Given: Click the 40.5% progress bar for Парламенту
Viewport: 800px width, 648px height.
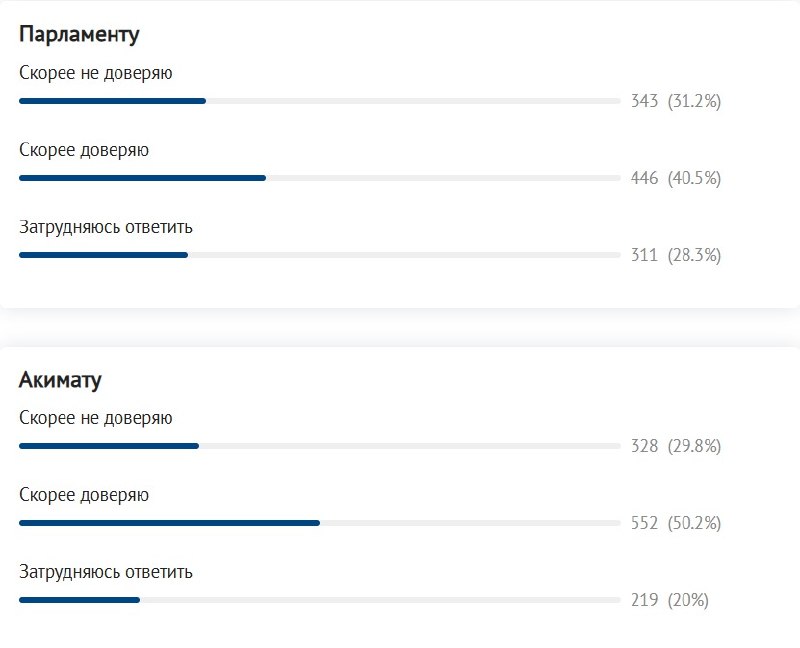Looking at the screenshot, I should 320,178.
